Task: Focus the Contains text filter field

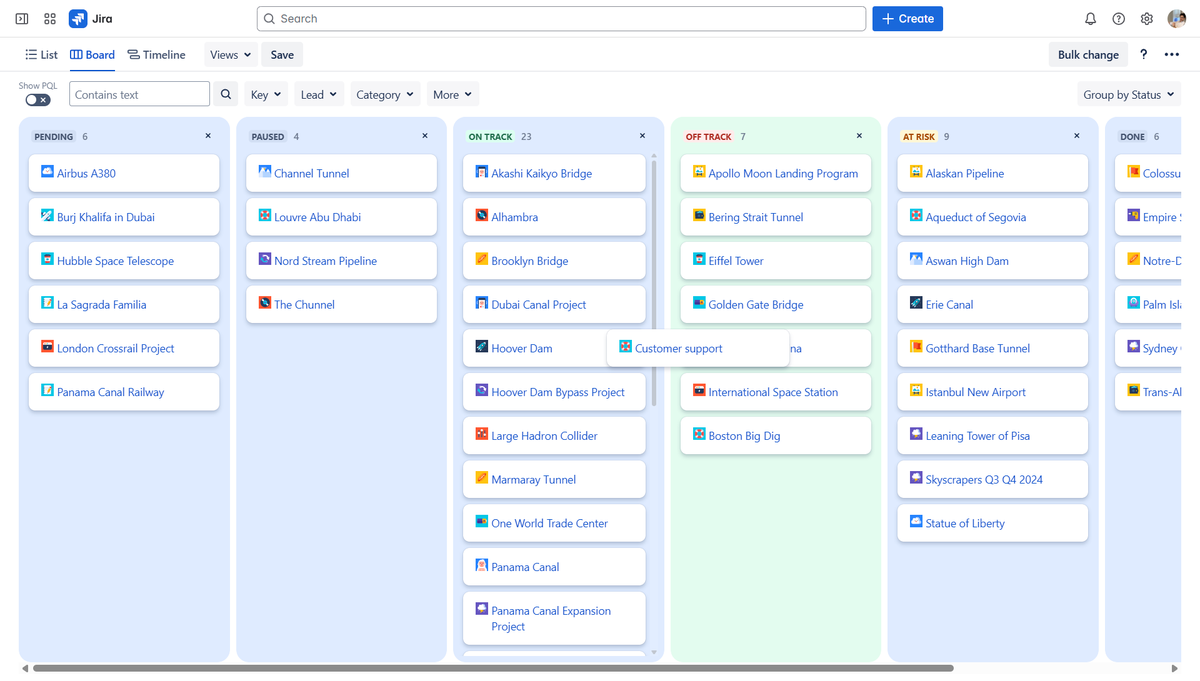Action: (140, 94)
